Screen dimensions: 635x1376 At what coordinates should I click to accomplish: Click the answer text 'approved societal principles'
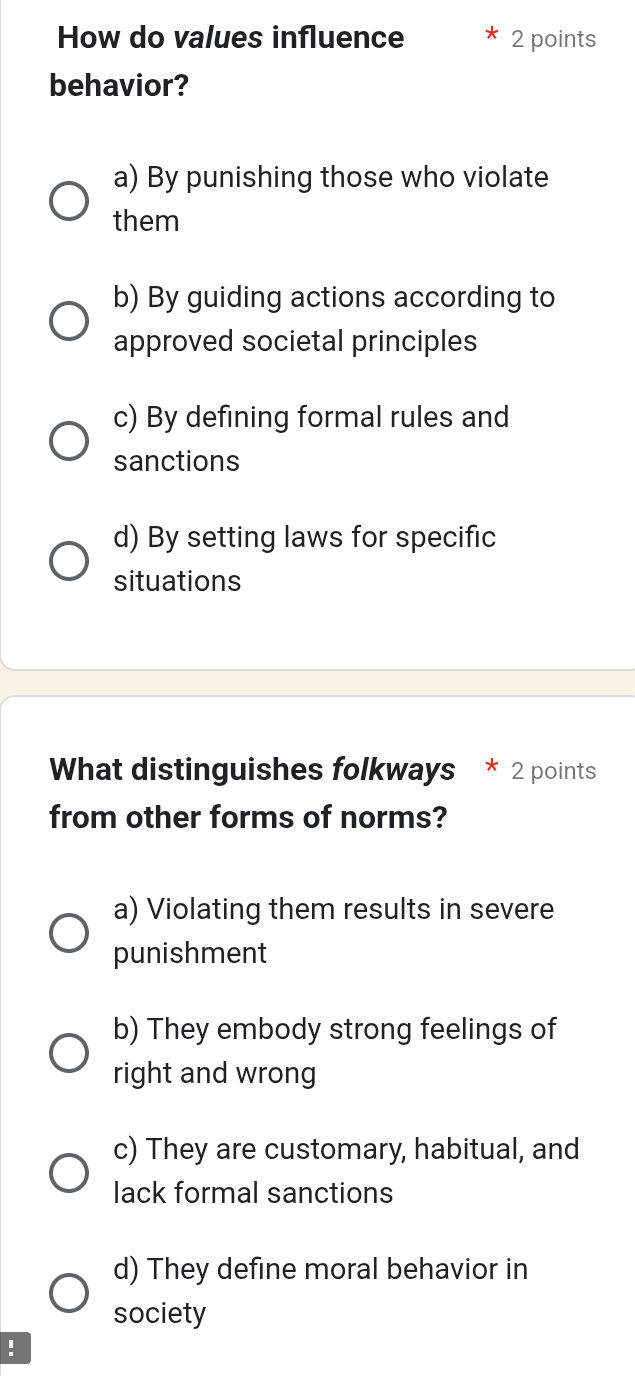pyautogui.click(x=295, y=342)
